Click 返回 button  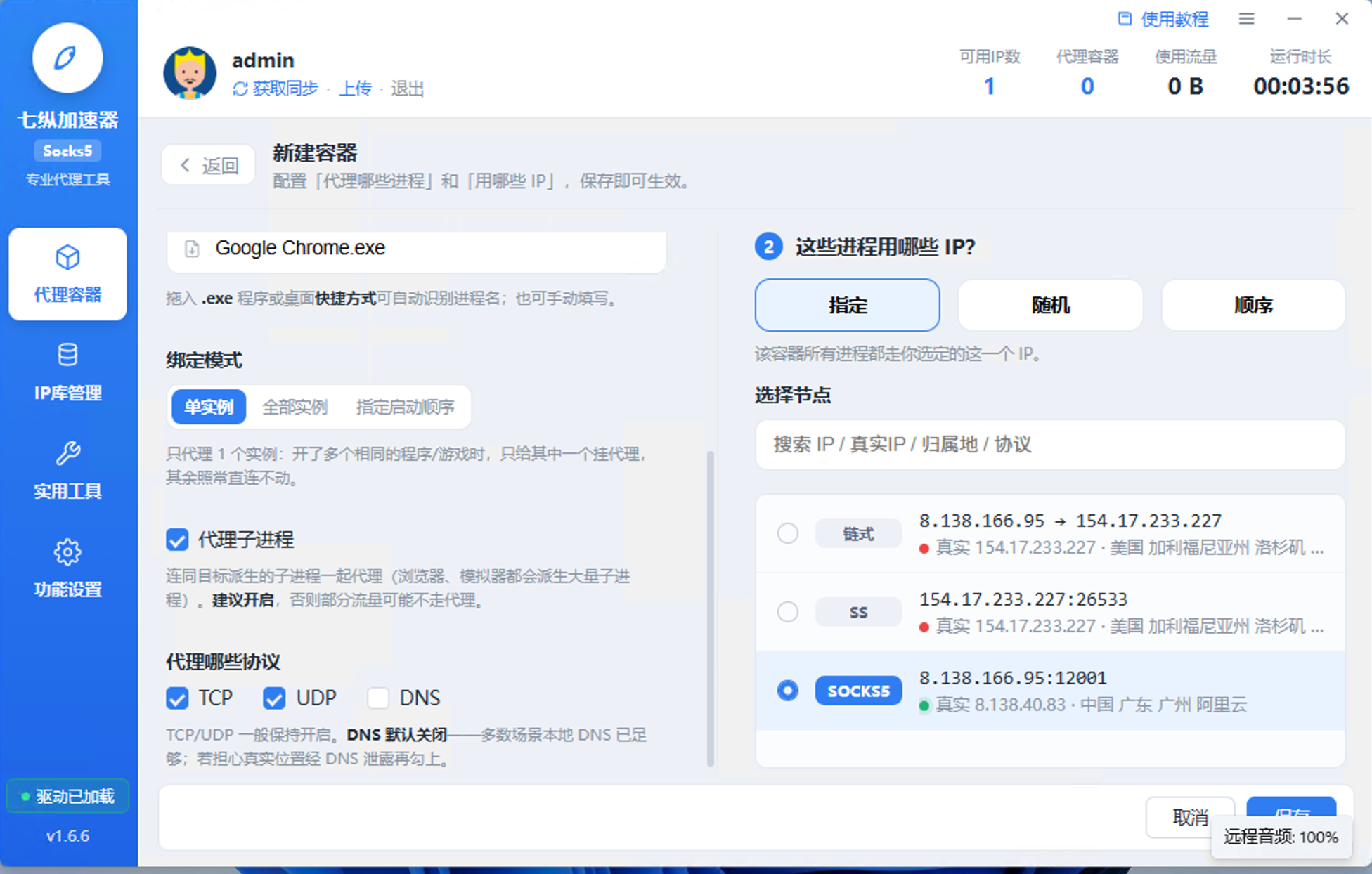click(x=208, y=166)
